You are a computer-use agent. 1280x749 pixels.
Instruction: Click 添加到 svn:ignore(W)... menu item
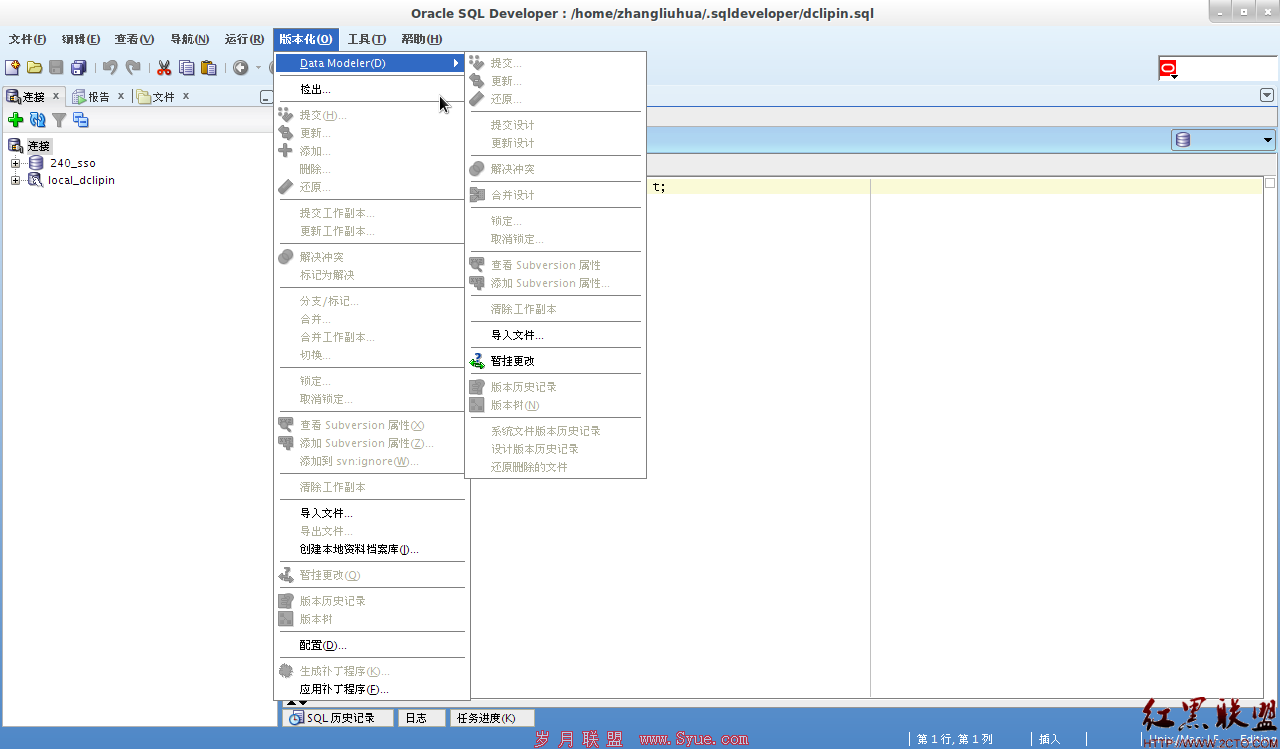point(370,461)
